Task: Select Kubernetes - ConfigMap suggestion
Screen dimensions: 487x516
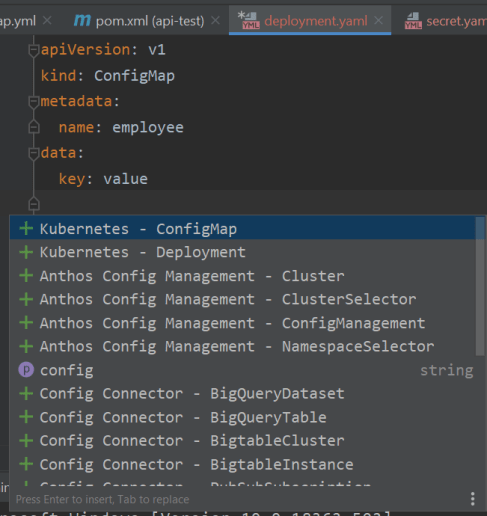Action: pyautogui.click(x=243, y=229)
